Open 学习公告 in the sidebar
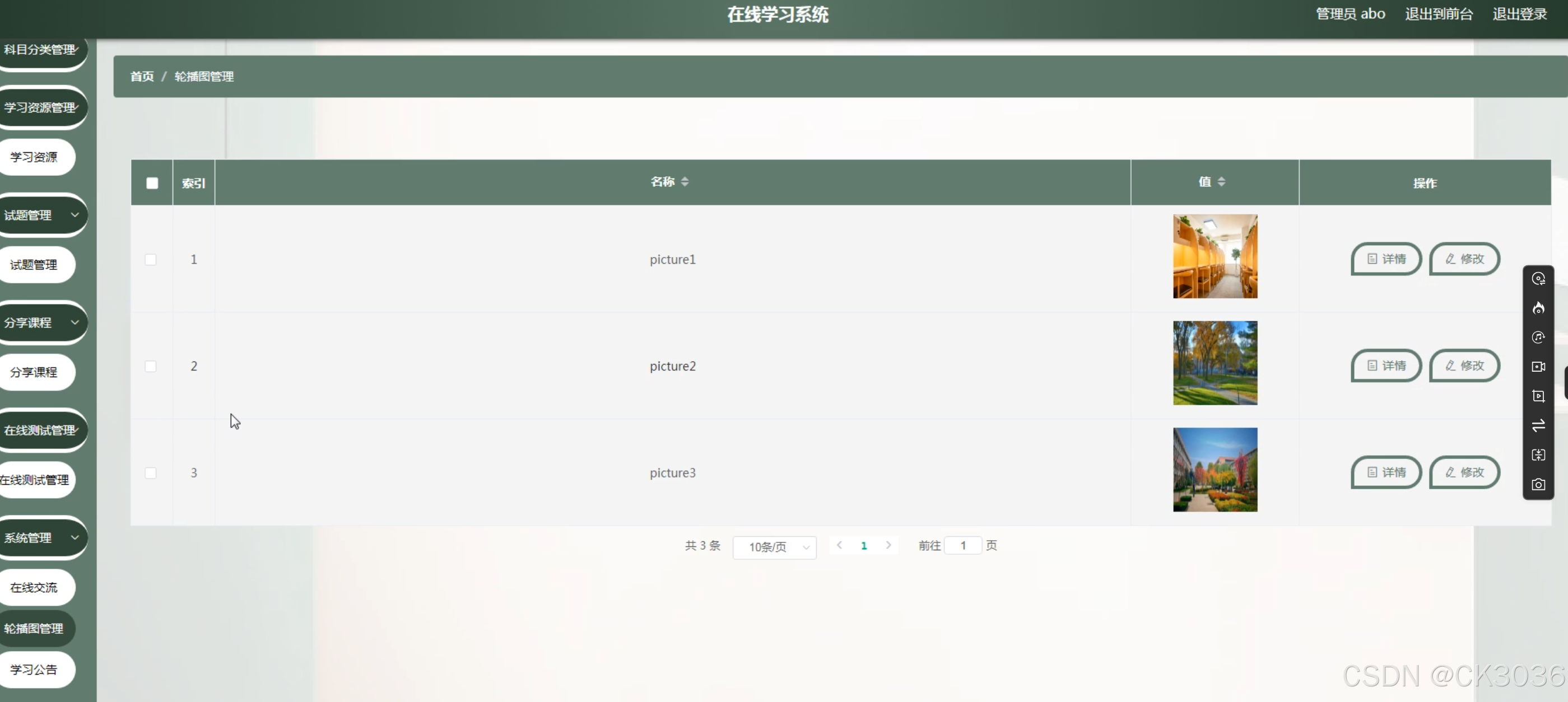 pos(34,669)
